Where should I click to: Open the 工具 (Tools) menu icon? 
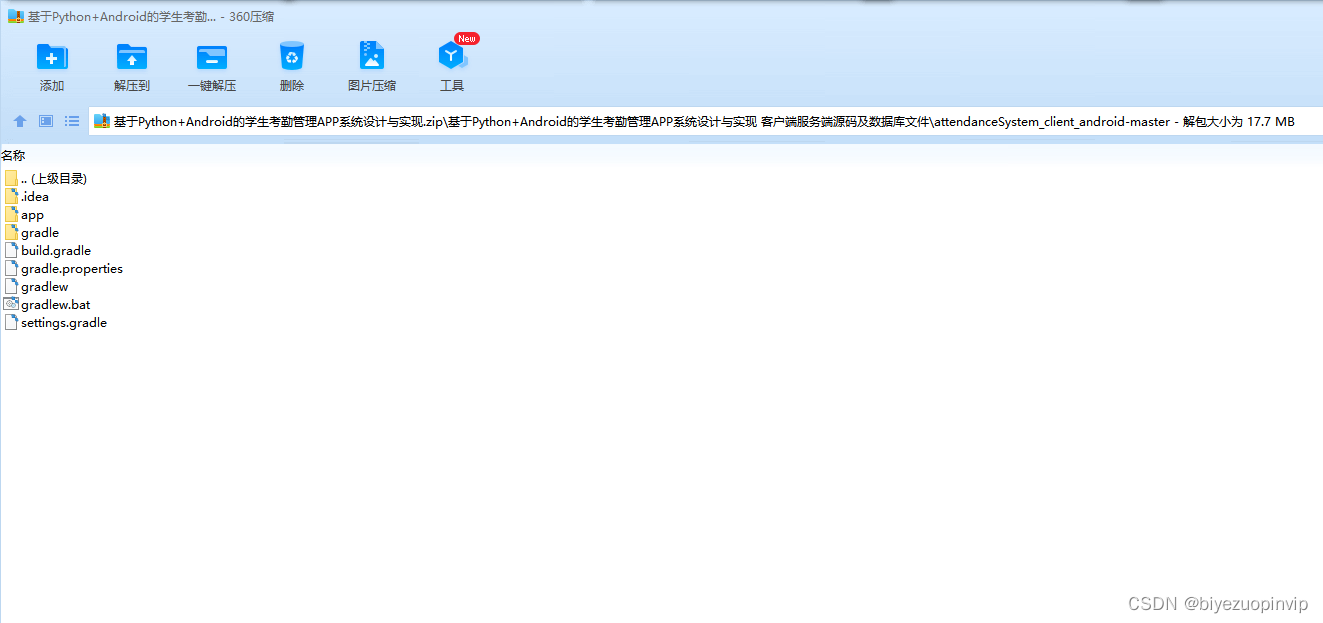point(451,62)
